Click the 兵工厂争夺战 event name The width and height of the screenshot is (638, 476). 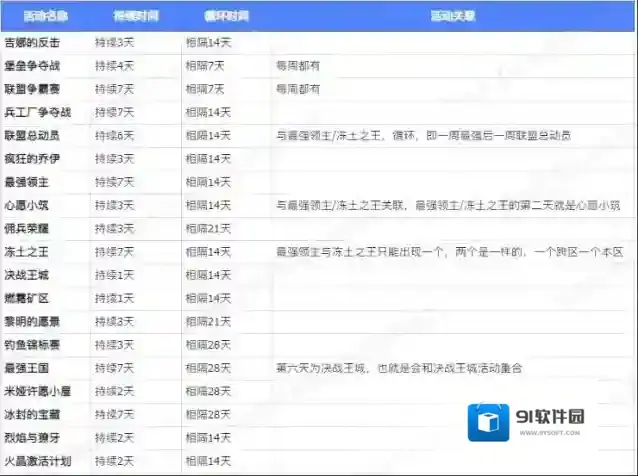pyautogui.click(x=37, y=112)
